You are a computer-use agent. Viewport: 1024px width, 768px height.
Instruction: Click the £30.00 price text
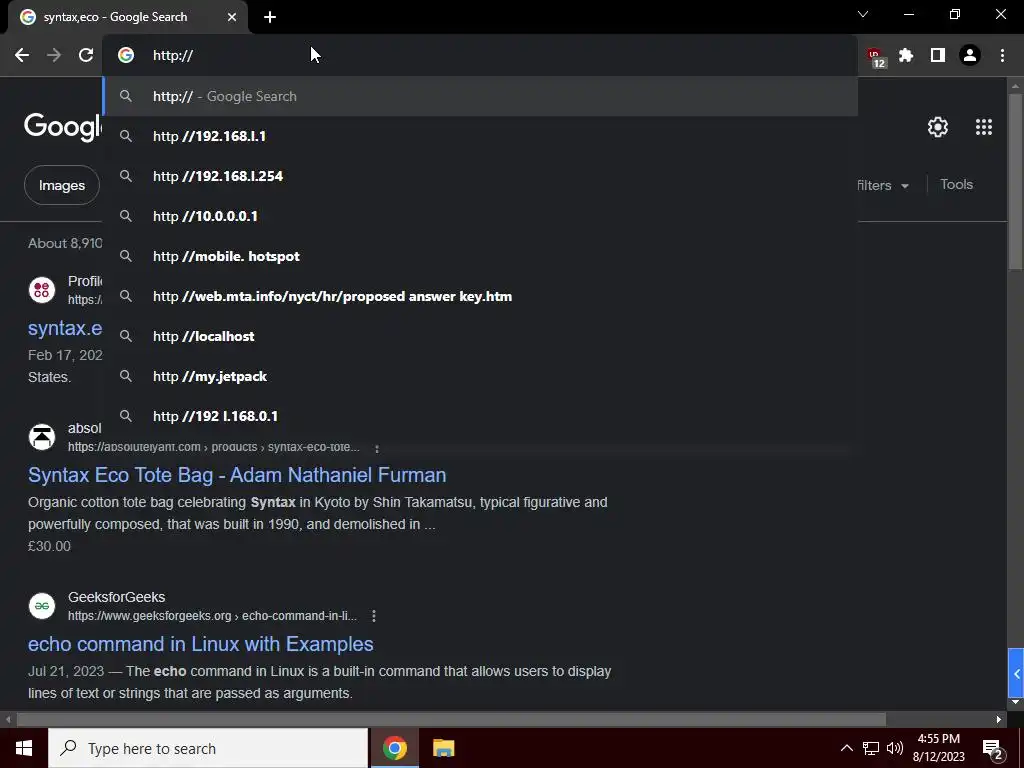[x=49, y=546]
